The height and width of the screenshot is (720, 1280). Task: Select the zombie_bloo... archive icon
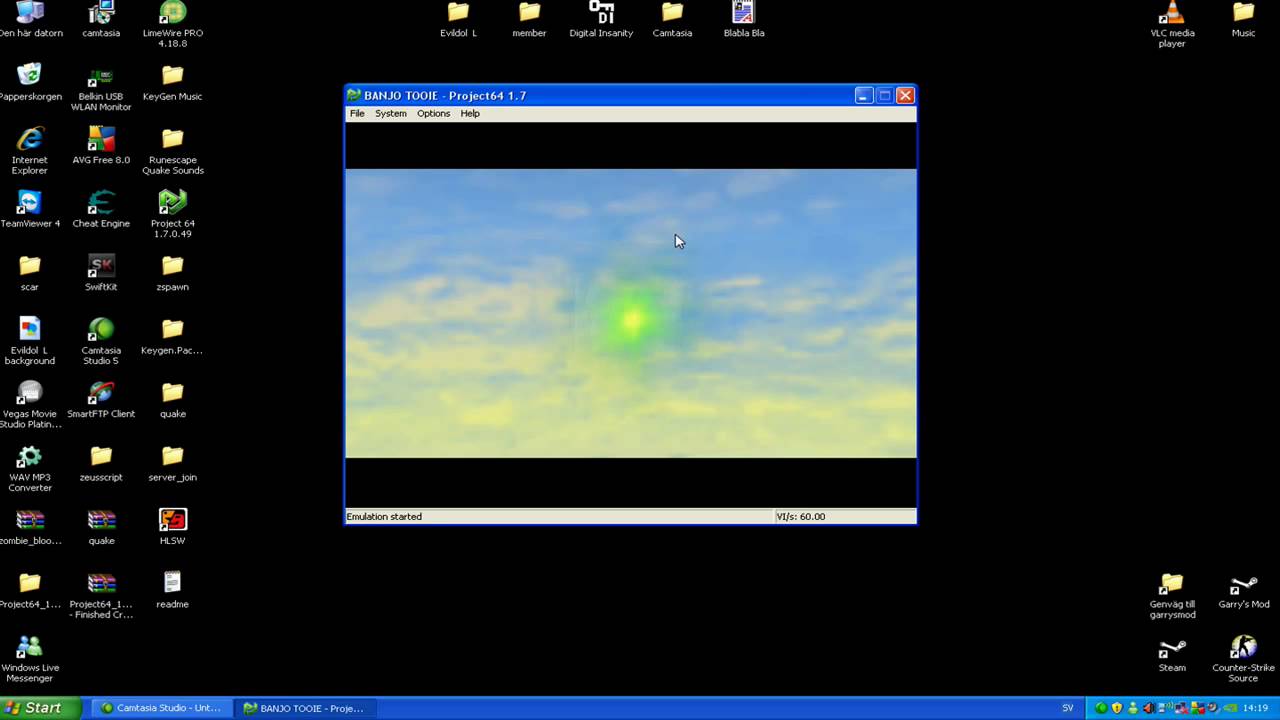pyautogui.click(x=29, y=526)
